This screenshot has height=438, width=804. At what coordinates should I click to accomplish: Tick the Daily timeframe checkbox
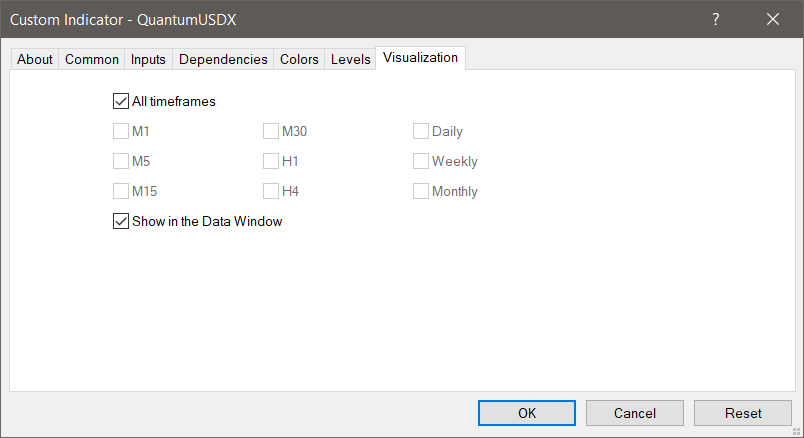pos(421,131)
